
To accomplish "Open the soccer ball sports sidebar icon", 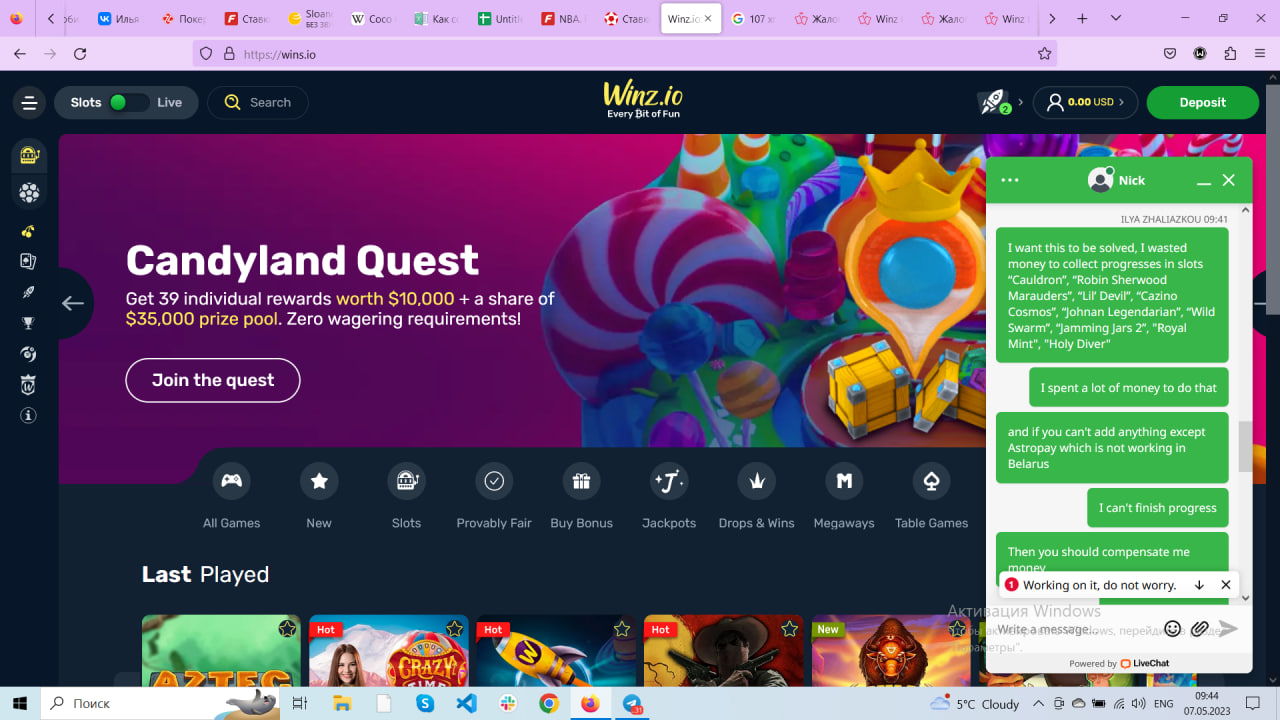I will [x=29, y=192].
